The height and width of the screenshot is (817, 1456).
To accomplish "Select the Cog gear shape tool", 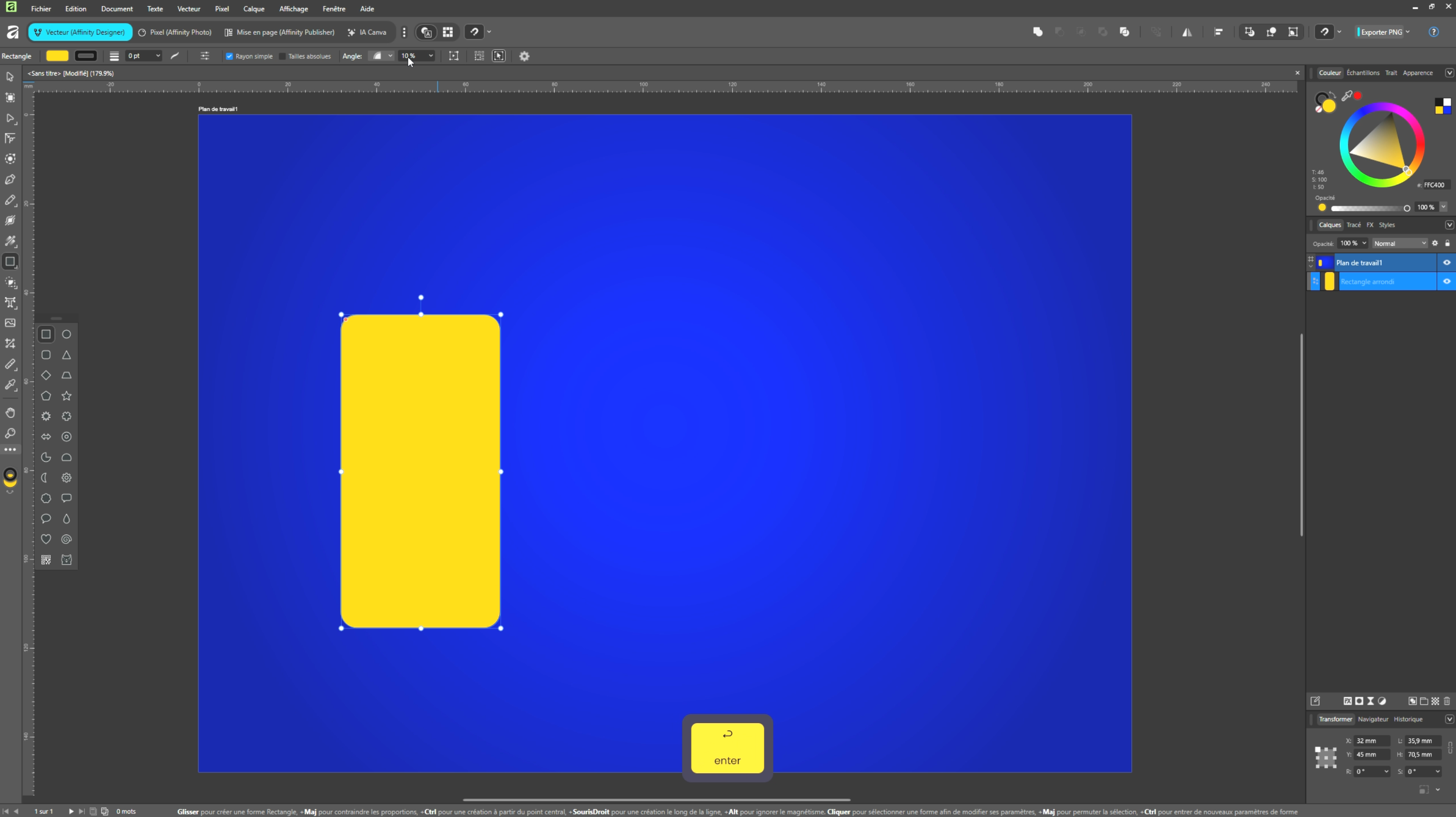I will [x=67, y=478].
